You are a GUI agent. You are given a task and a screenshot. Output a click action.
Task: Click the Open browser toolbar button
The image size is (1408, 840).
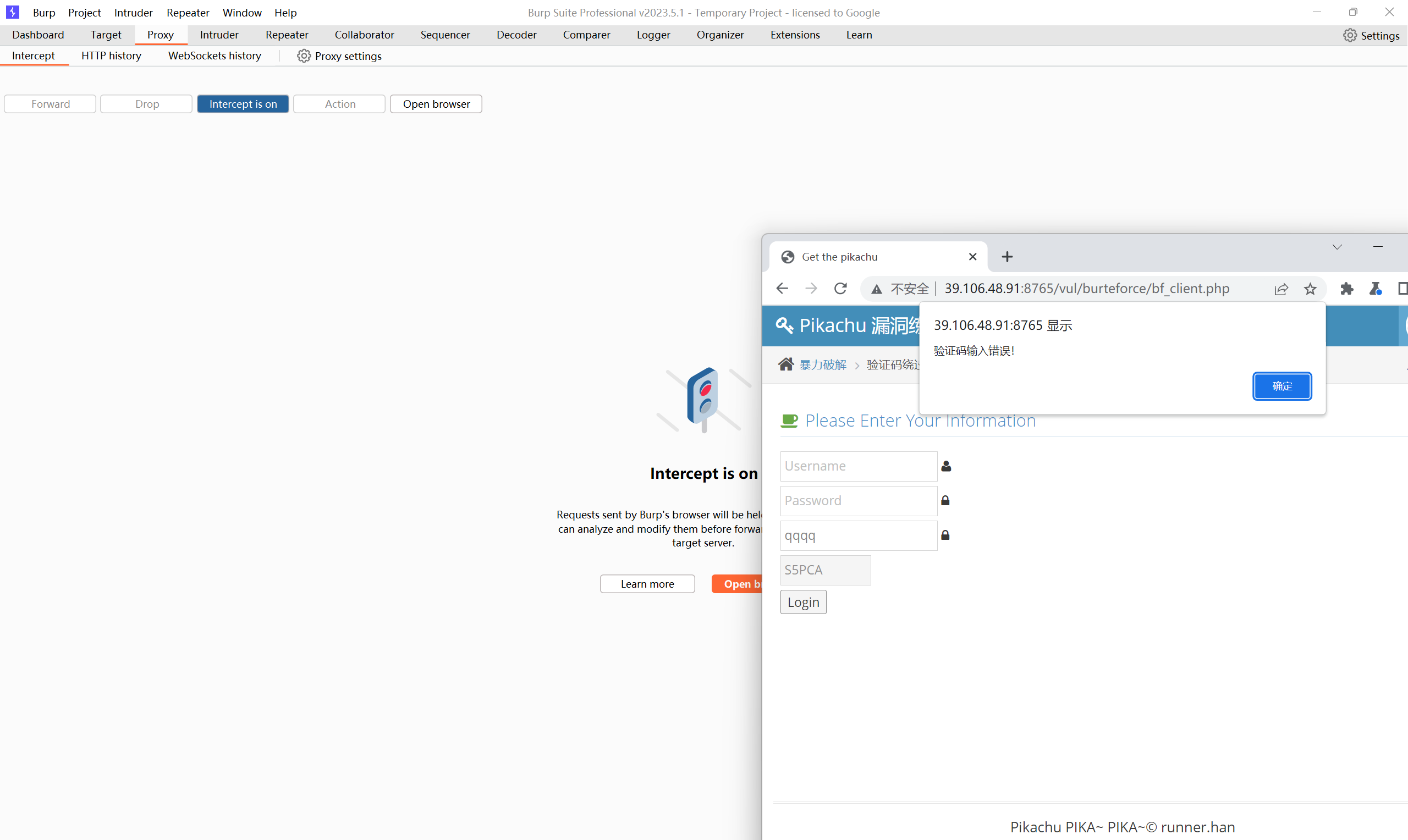pos(436,104)
